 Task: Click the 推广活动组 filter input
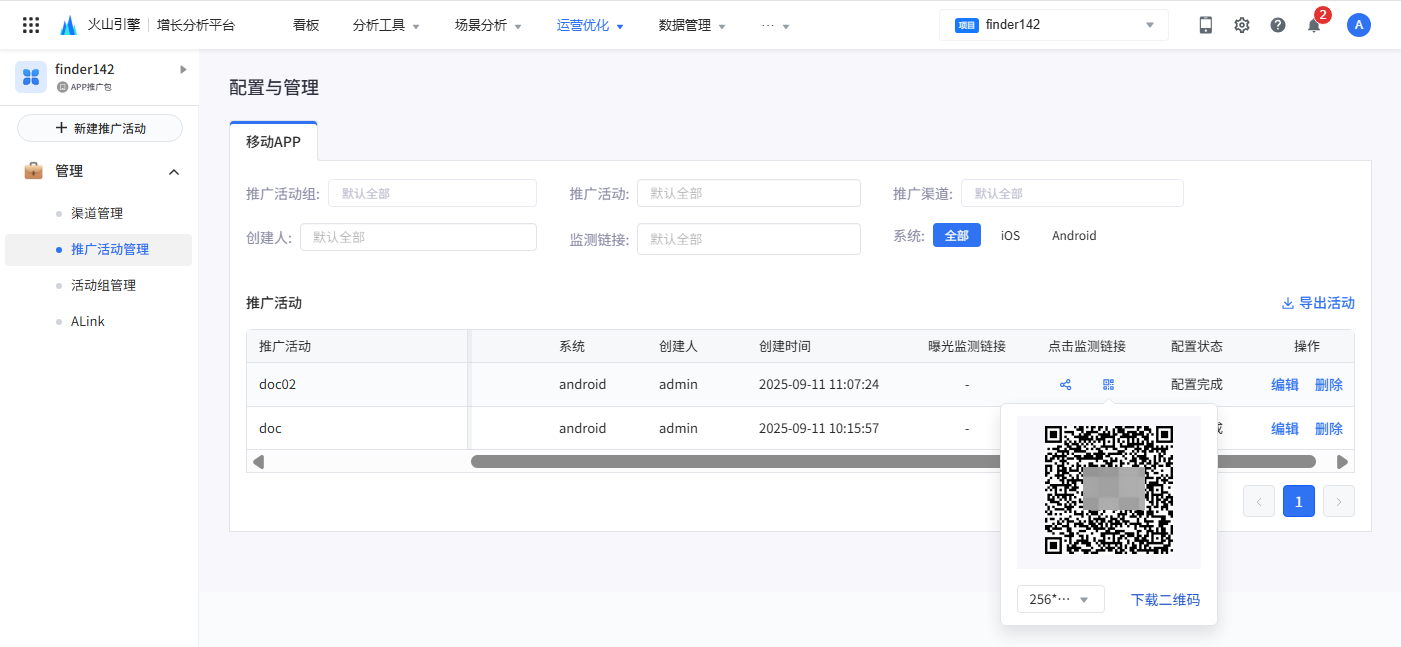432,193
